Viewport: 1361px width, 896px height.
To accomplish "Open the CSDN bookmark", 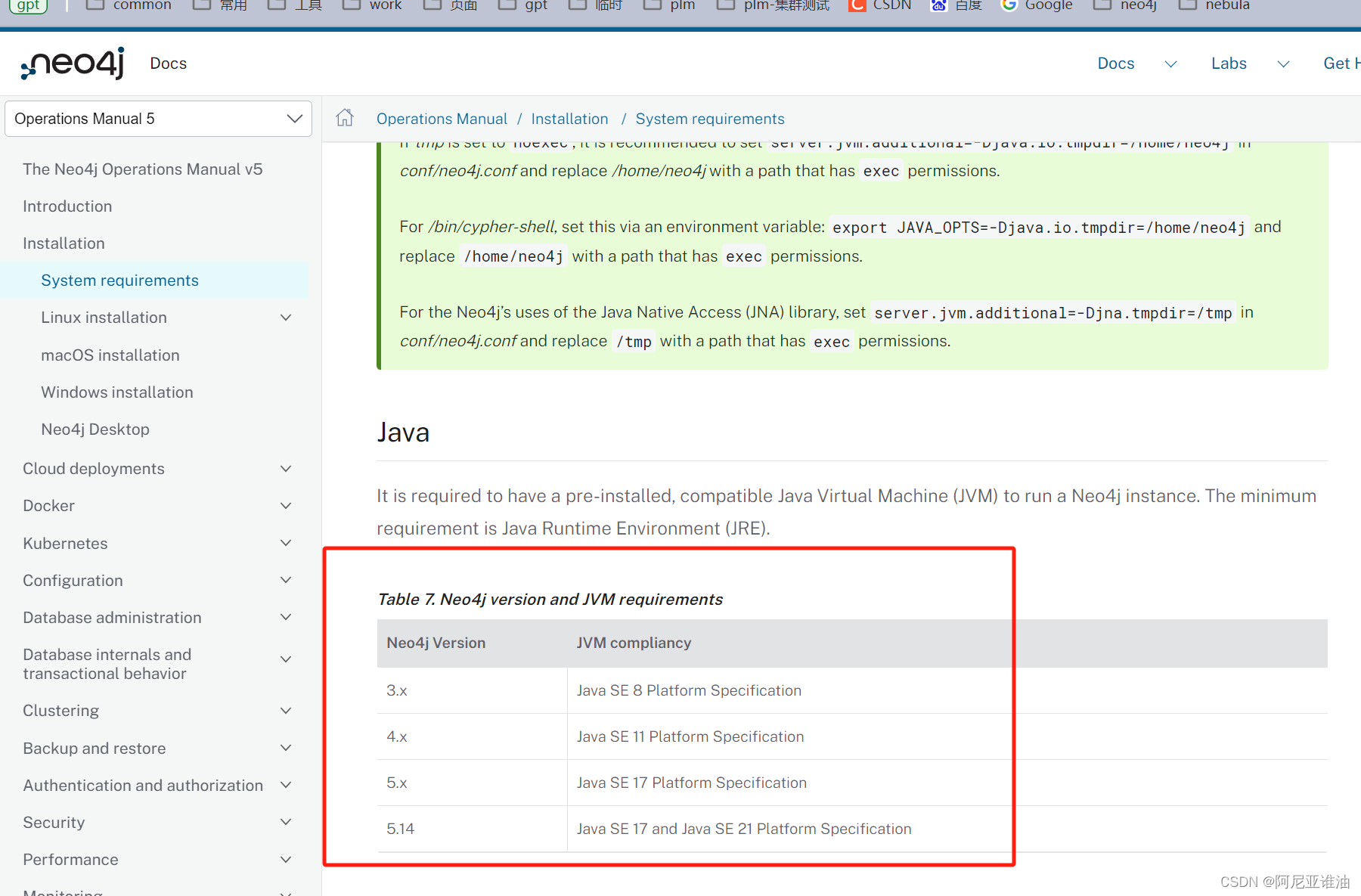I will [880, 5].
